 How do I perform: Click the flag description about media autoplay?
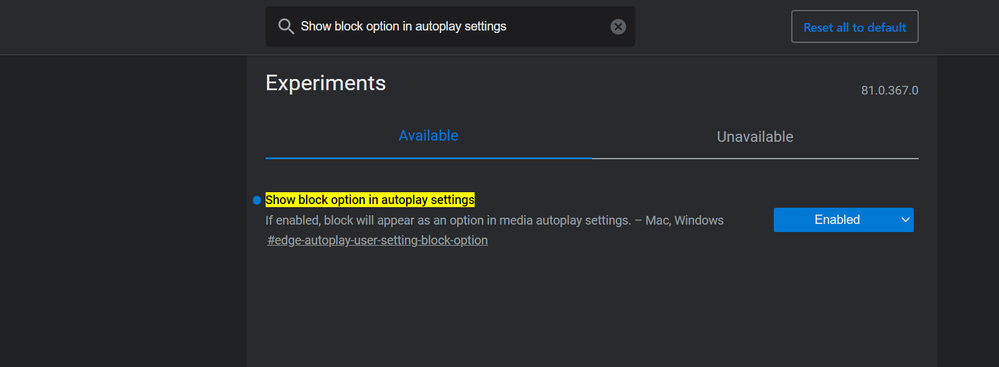[x=445, y=220]
